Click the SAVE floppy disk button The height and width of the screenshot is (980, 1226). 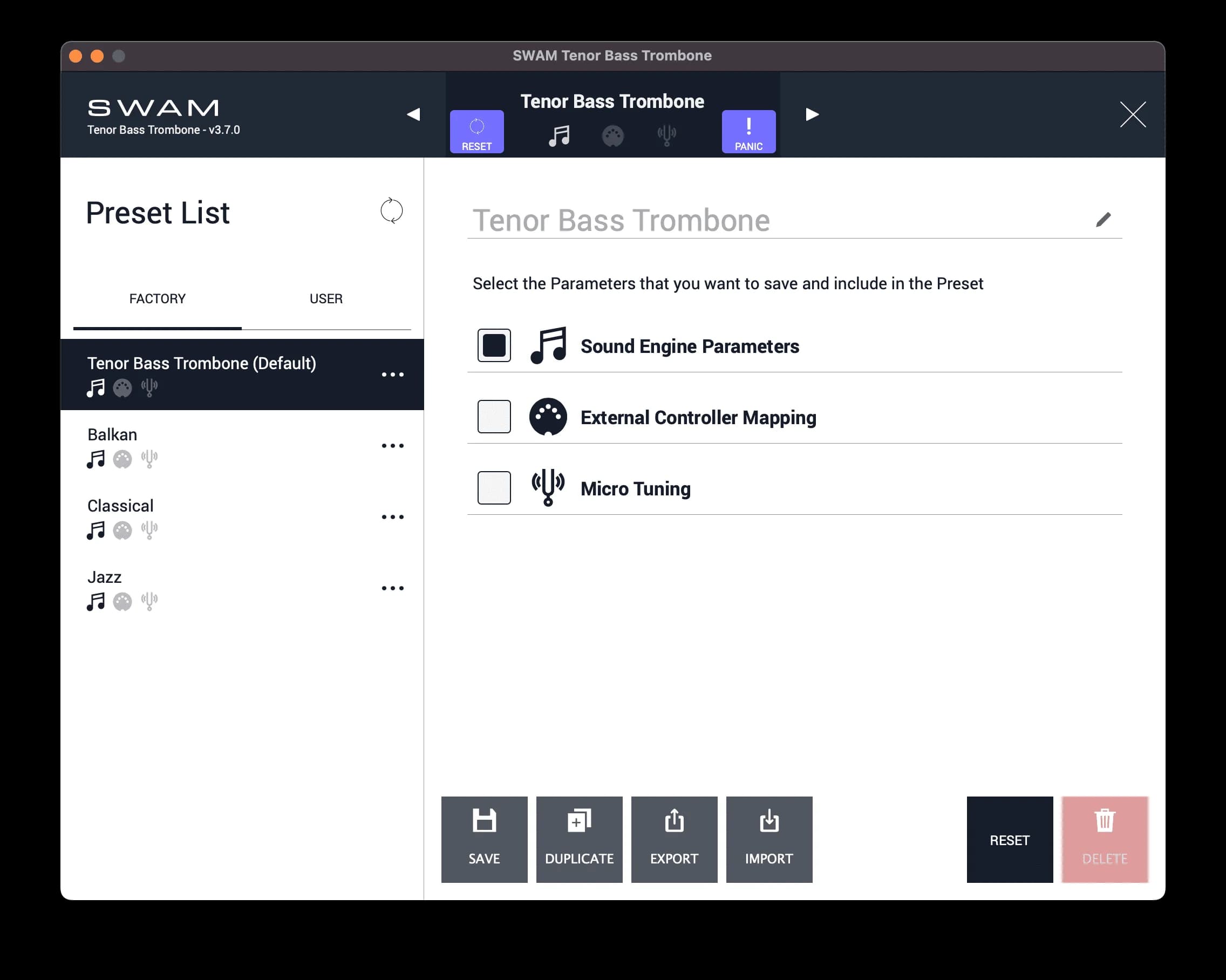484,839
